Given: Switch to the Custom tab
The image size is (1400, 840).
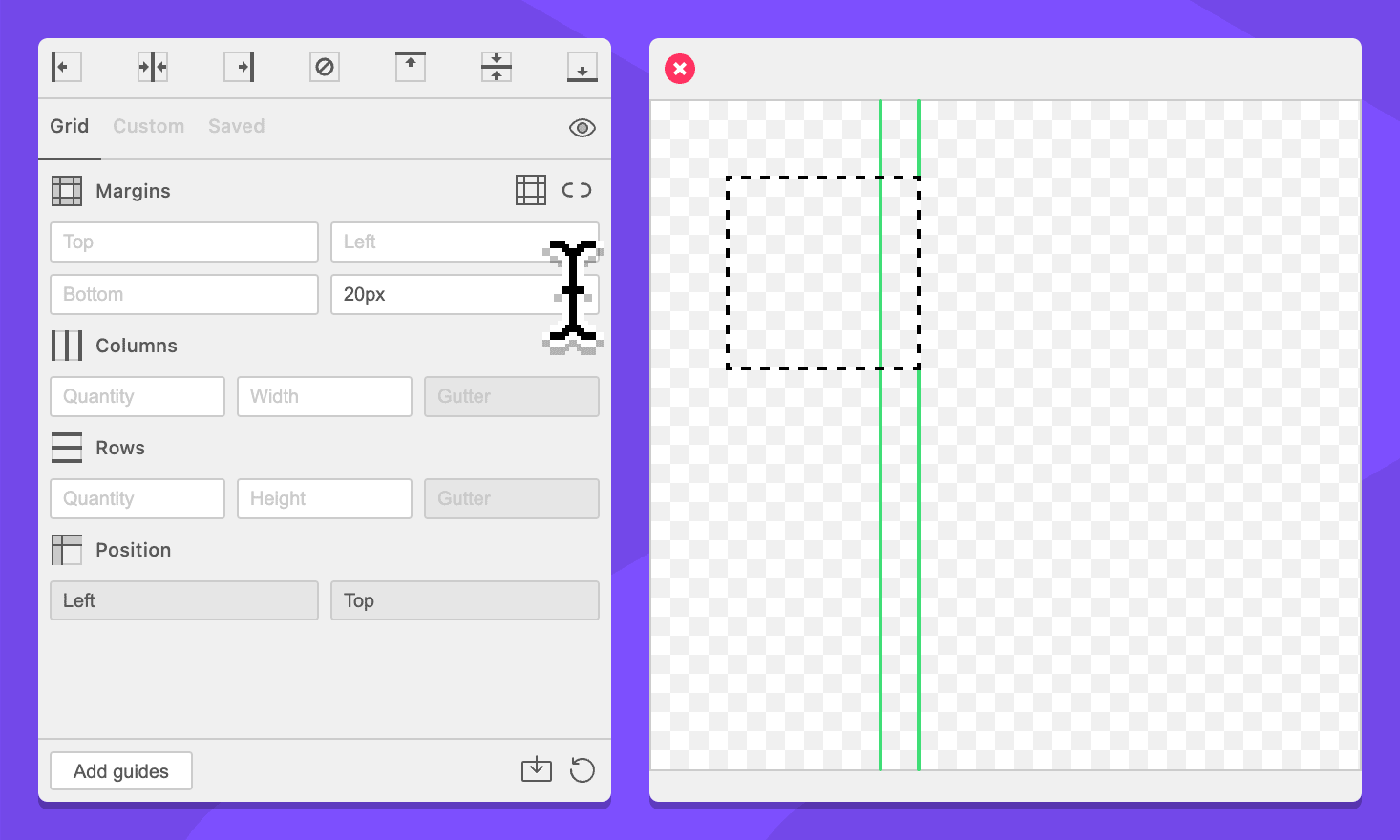Looking at the screenshot, I should pyautogui.click(x=148, y=126).
